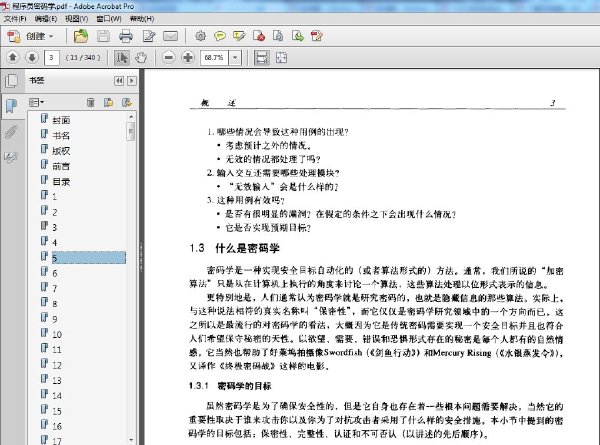The height and width of the screenshot is (445, 600).
Task: Open the zoom percentage dropdown
Action: click(235, 58)
